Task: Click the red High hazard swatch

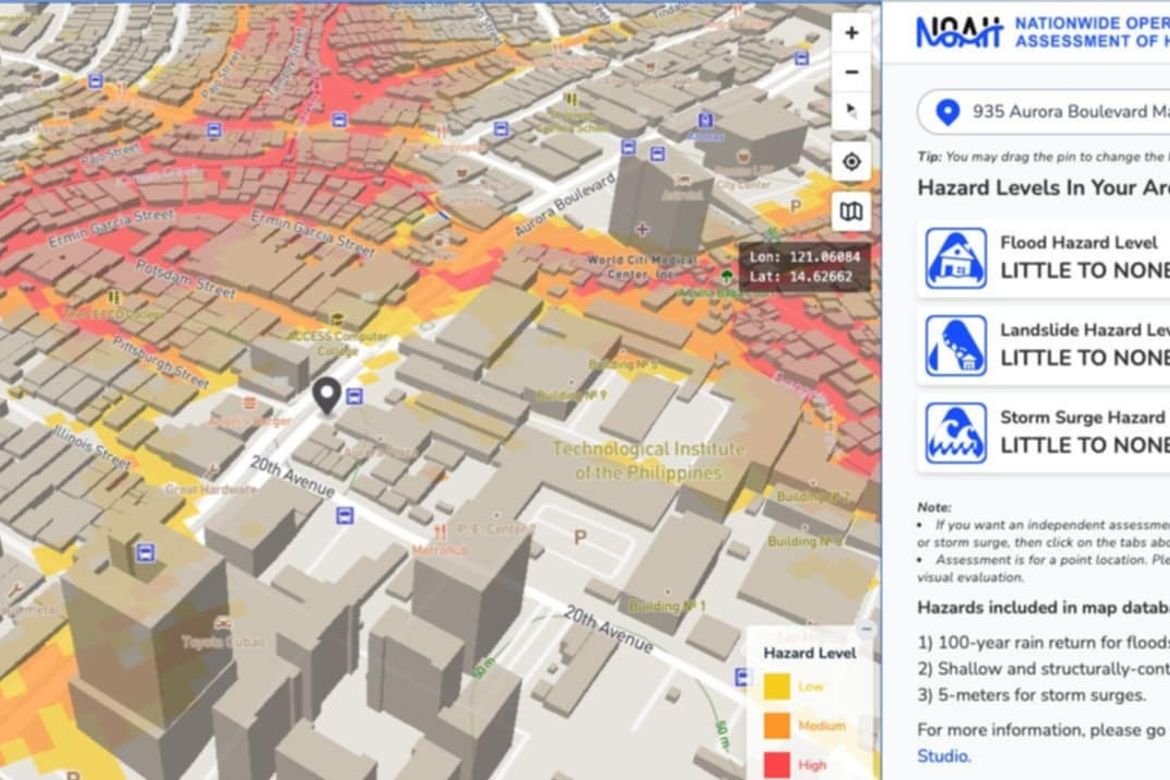Action: [x=777, y=765]
